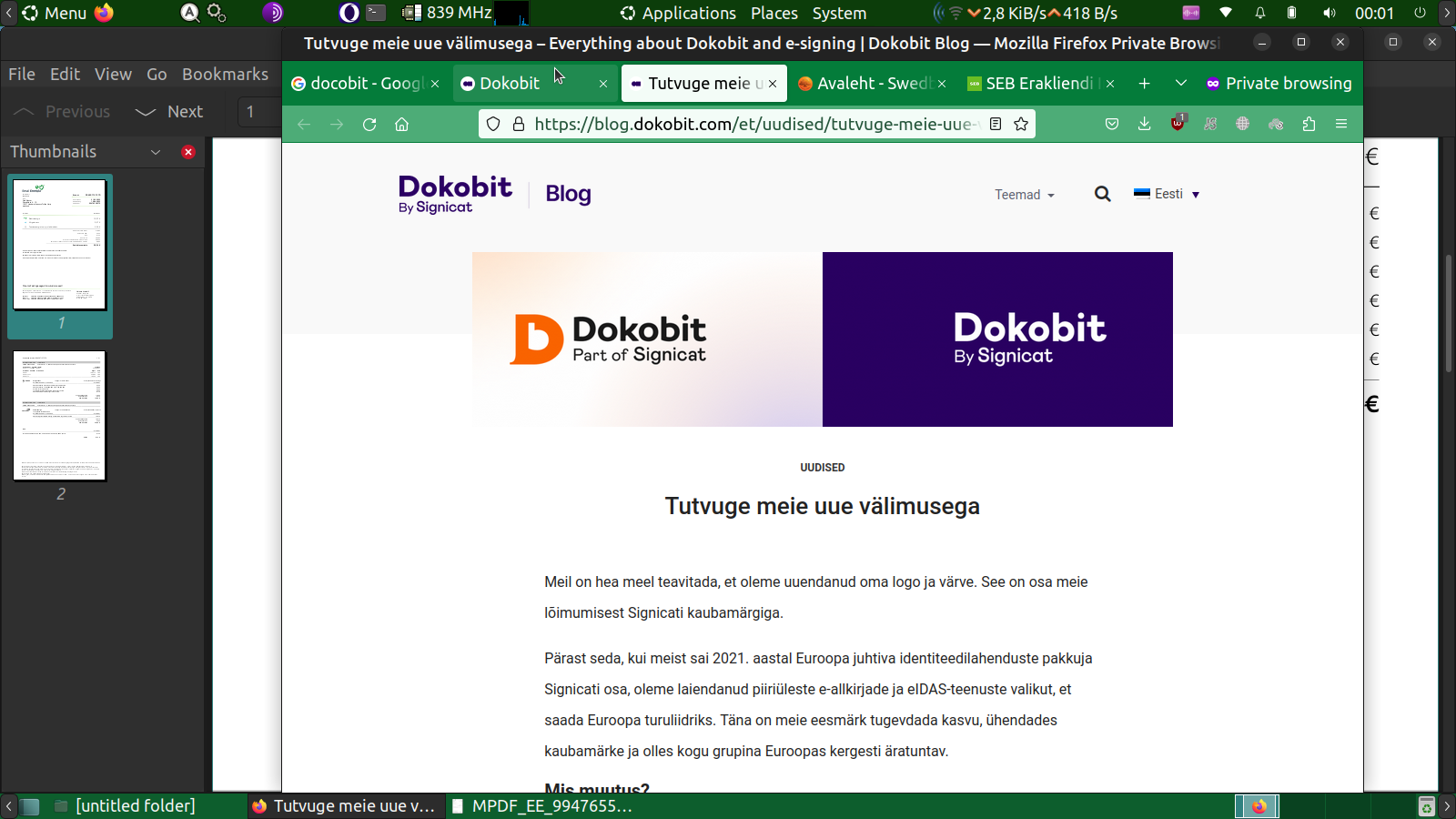The height and width of the screenshot is (819, 1456).
Task: Go to Firefox home page
Action: point(402,124)
